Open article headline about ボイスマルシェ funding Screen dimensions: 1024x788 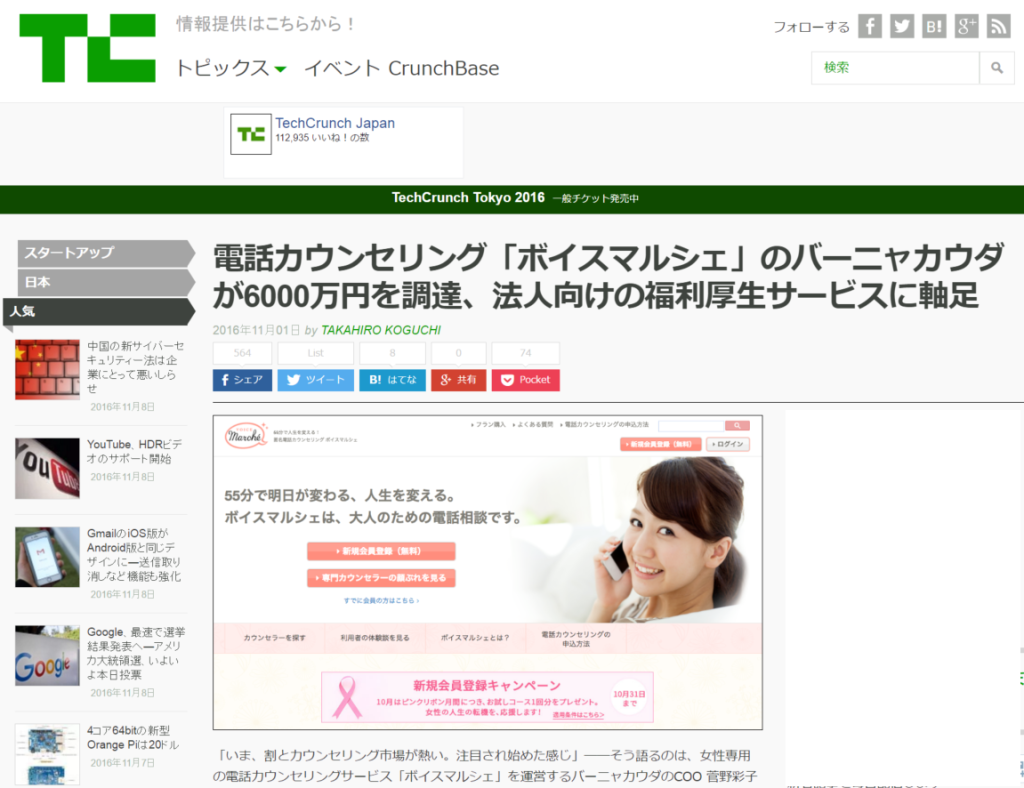608,276
